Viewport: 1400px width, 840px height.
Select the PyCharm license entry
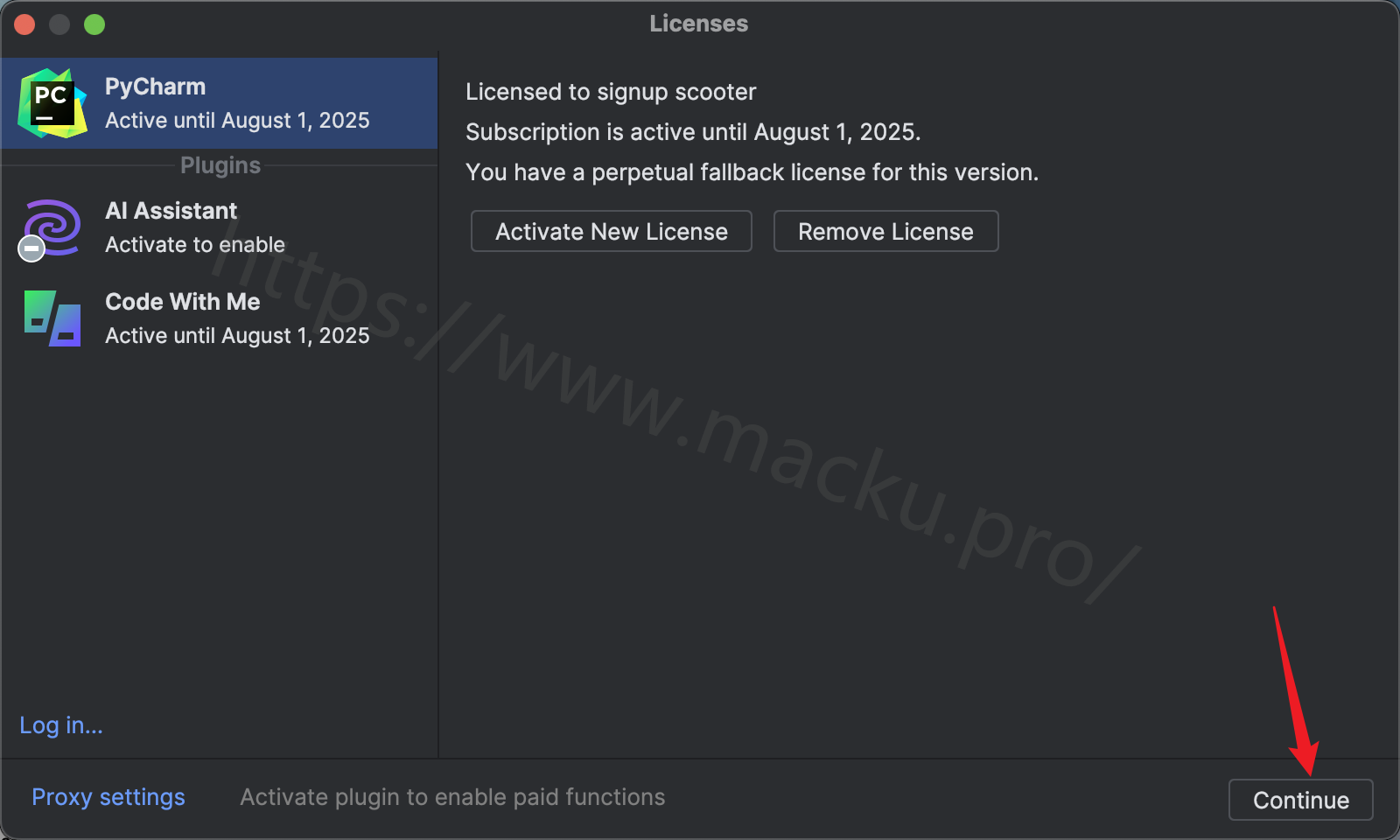219,103
